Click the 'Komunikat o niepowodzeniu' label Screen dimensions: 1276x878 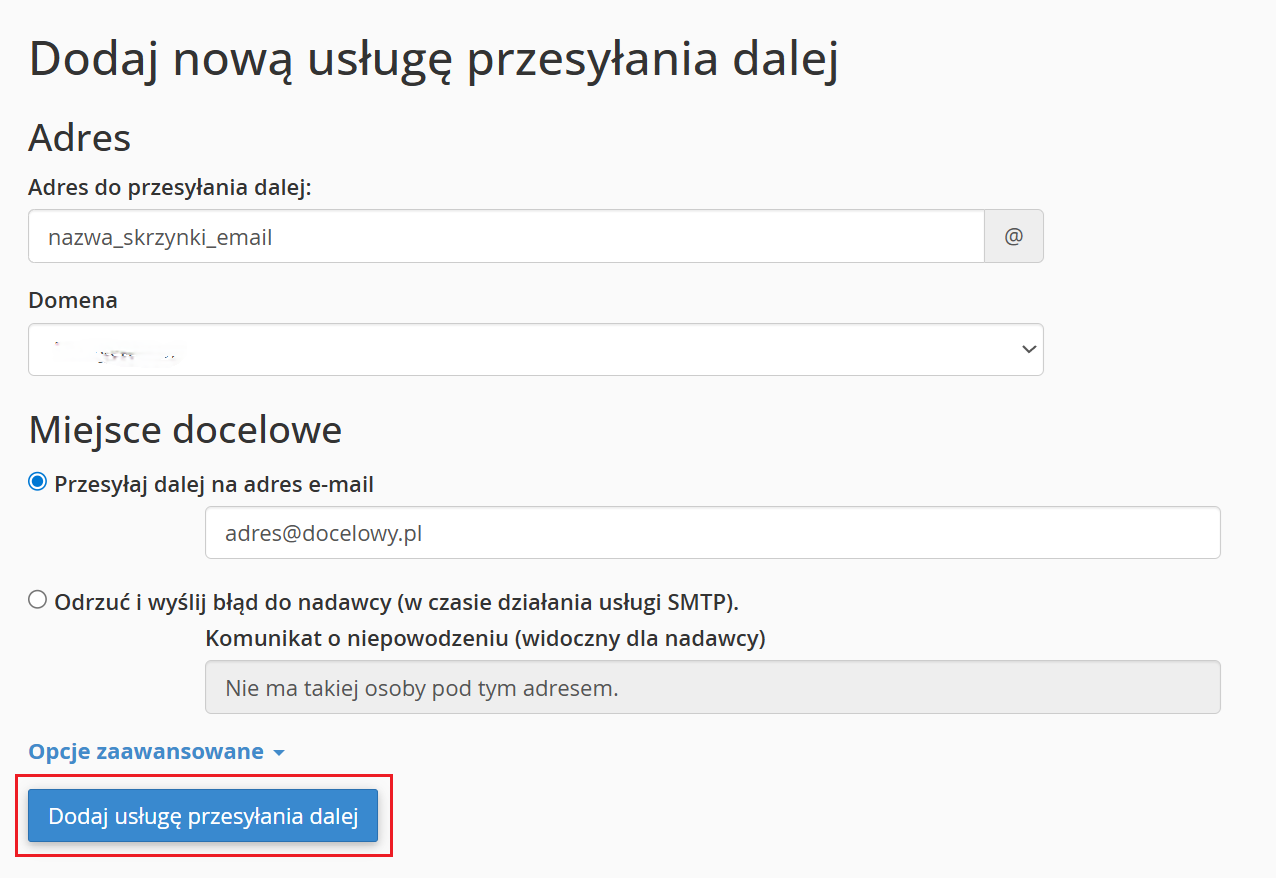point(485,639)
